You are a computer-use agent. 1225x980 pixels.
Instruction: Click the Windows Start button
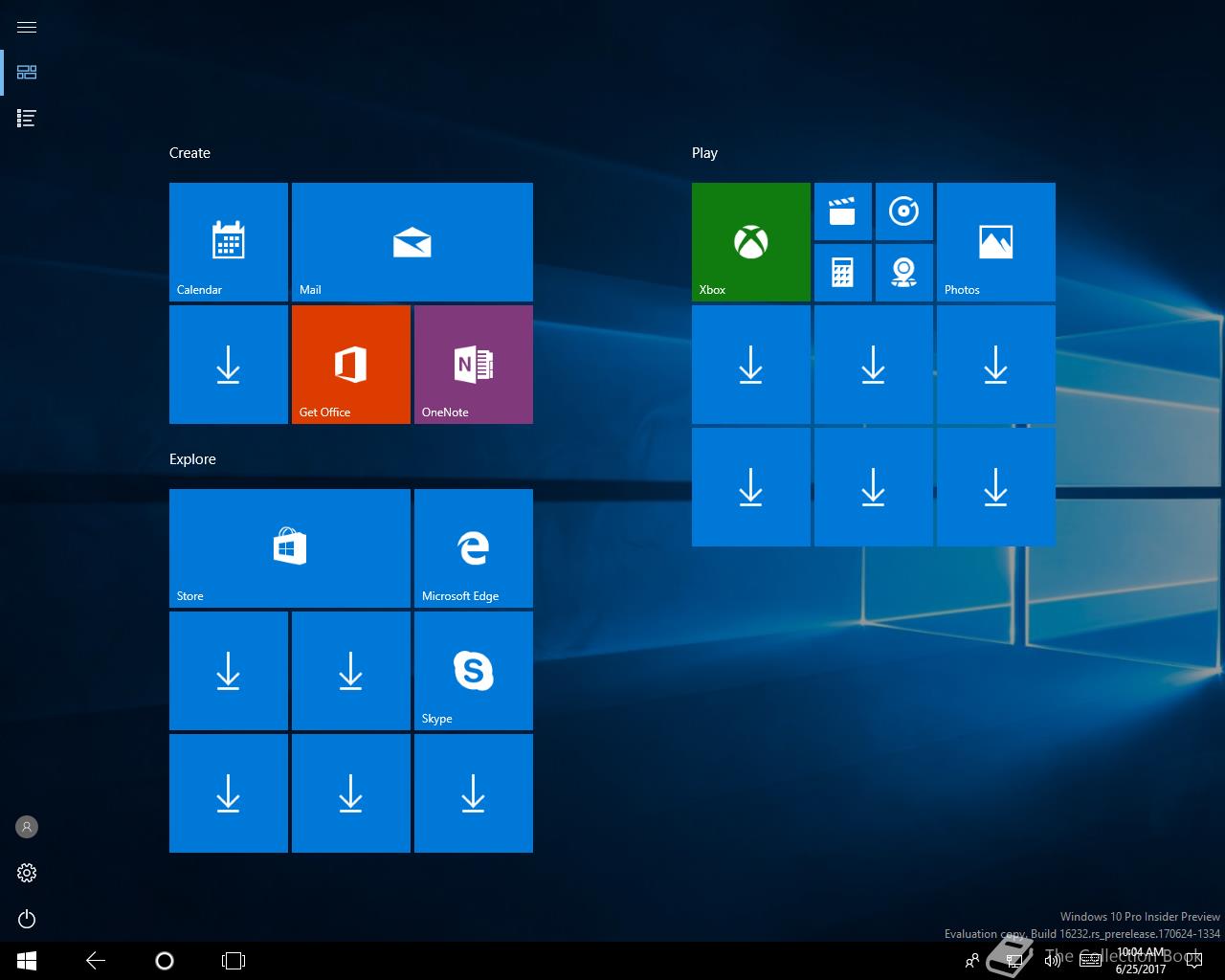coord(27,961)
